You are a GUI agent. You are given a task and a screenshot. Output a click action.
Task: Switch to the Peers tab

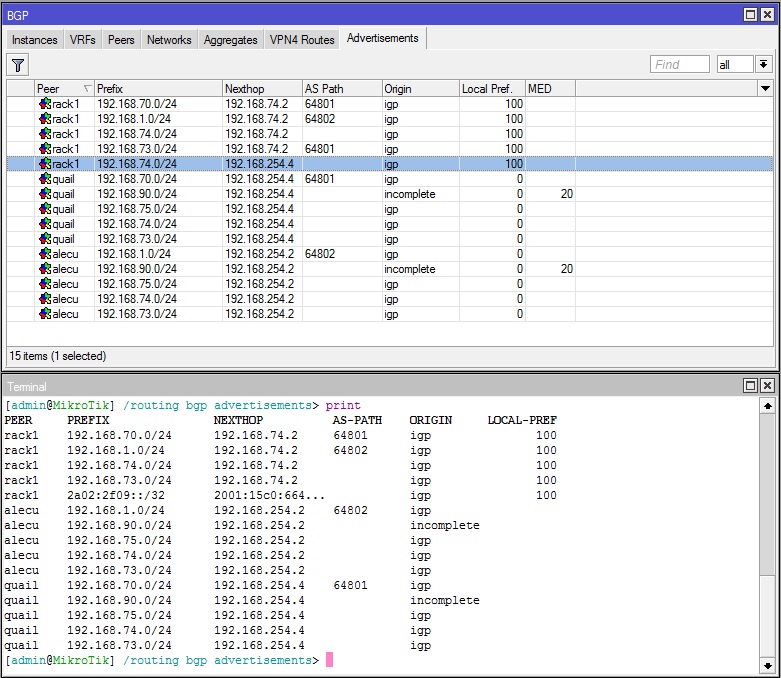click(121, 40)
